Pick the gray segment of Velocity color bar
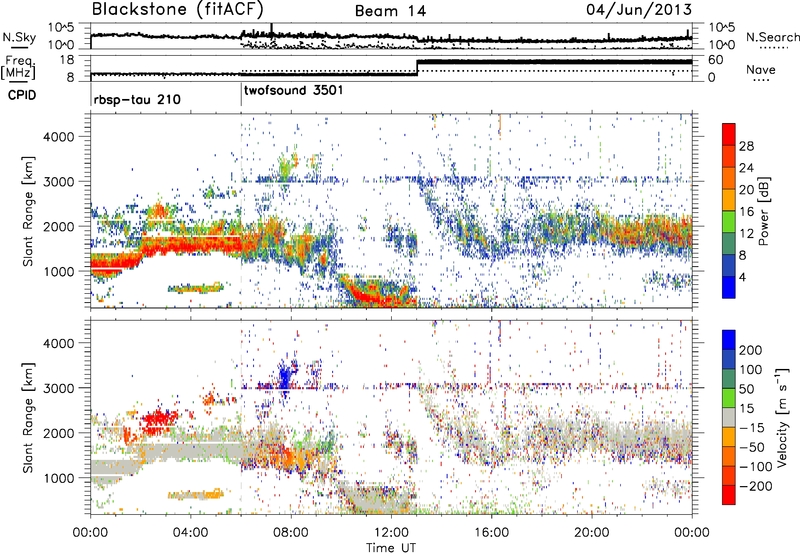Viewport: 800px width, 554px height. pyautogui.click(x=729, y=418)
